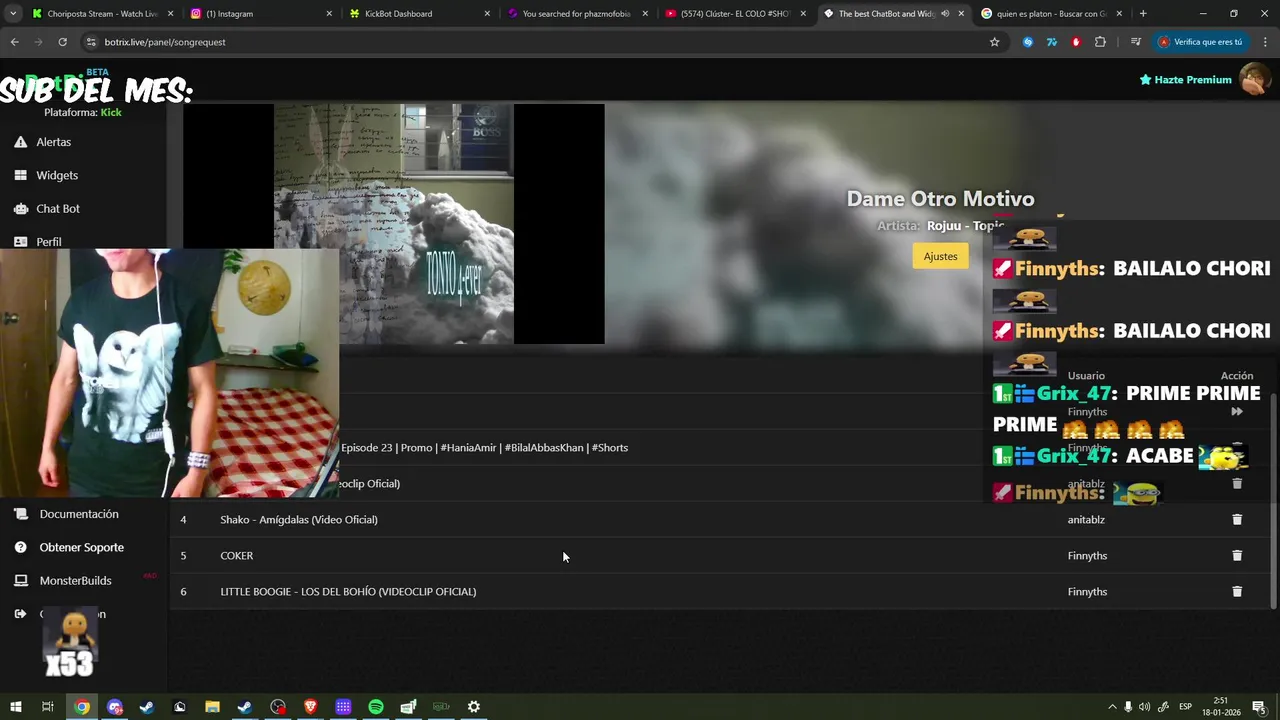Reload the page
Image resolution: width=1280 pixels, height=720 pixels.
[62, 42]
